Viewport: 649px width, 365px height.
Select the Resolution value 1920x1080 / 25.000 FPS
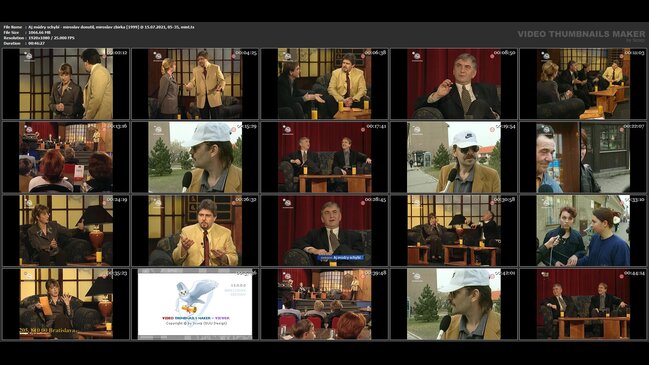(x=51, y=38)
